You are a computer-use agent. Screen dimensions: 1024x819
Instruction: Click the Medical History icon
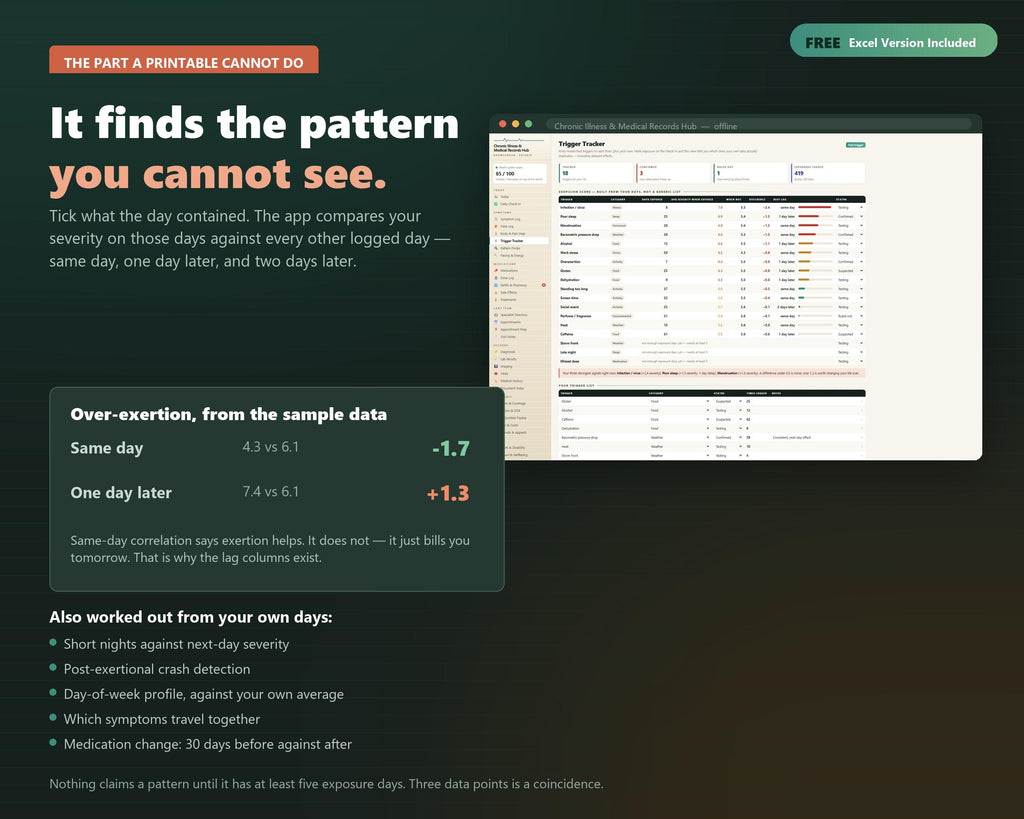[x=496, y=381]
